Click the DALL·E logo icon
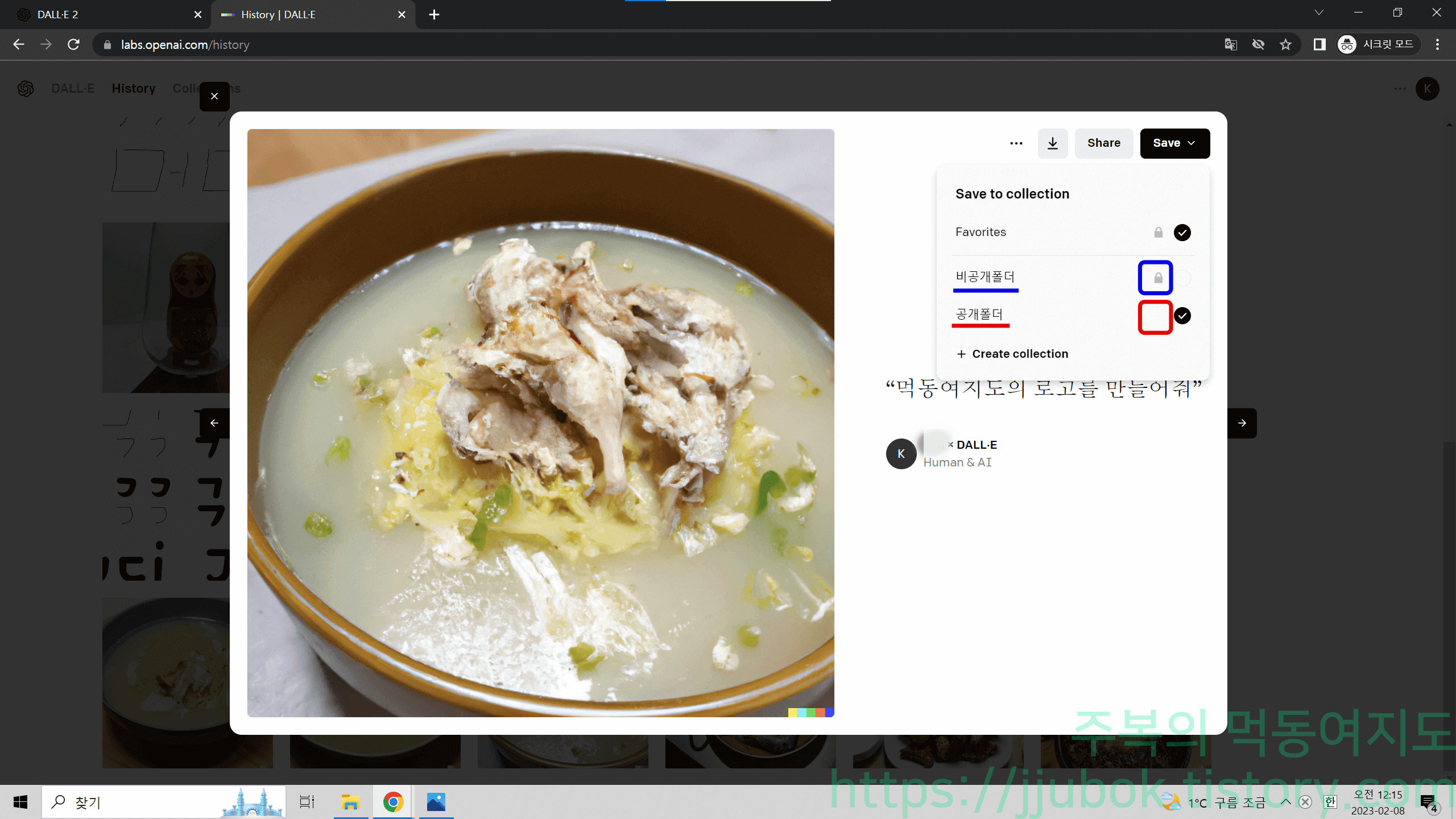This screenshot has height=819, width=1456. (x=25, y=89)
